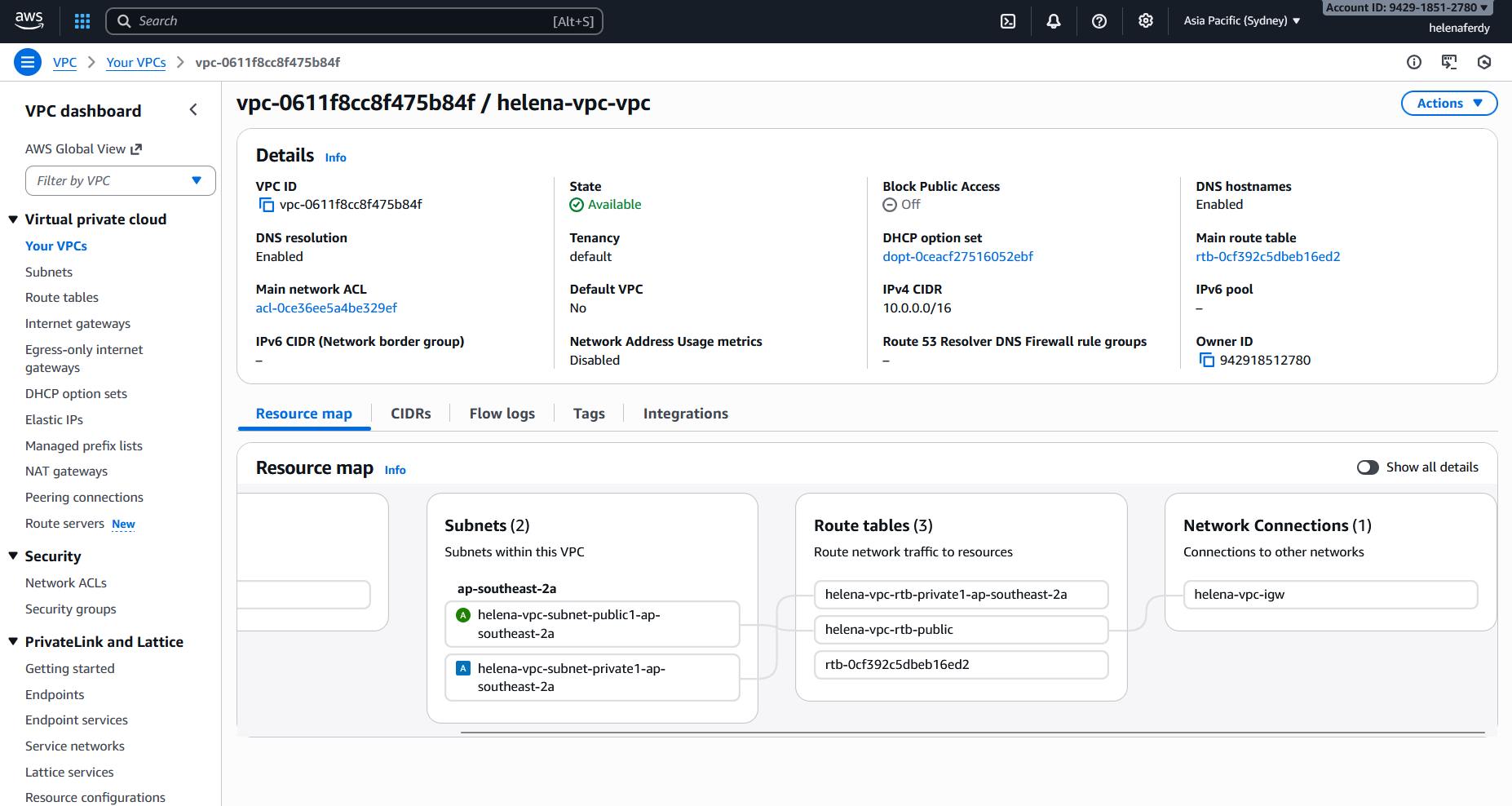Copy the VPC ID to clipboard
The image size is (1512, 806).
click(x=266, y=205)
